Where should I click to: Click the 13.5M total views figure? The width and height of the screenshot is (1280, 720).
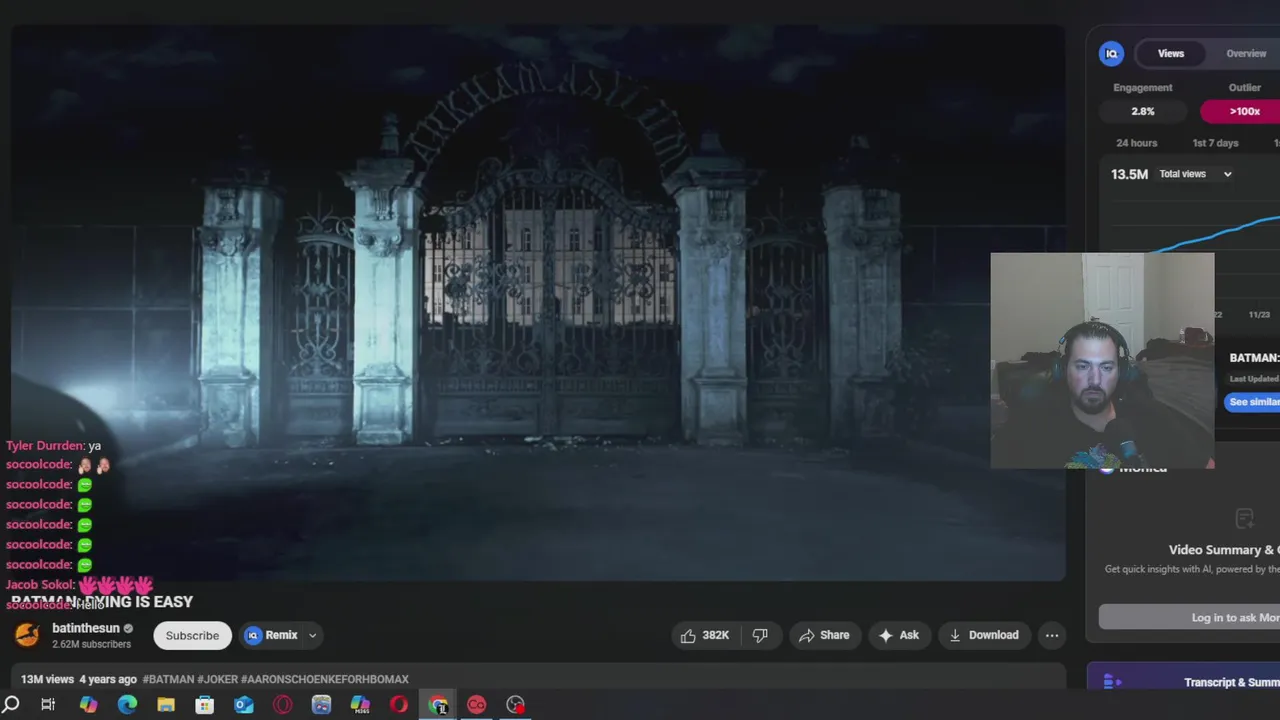[1129, 174]
